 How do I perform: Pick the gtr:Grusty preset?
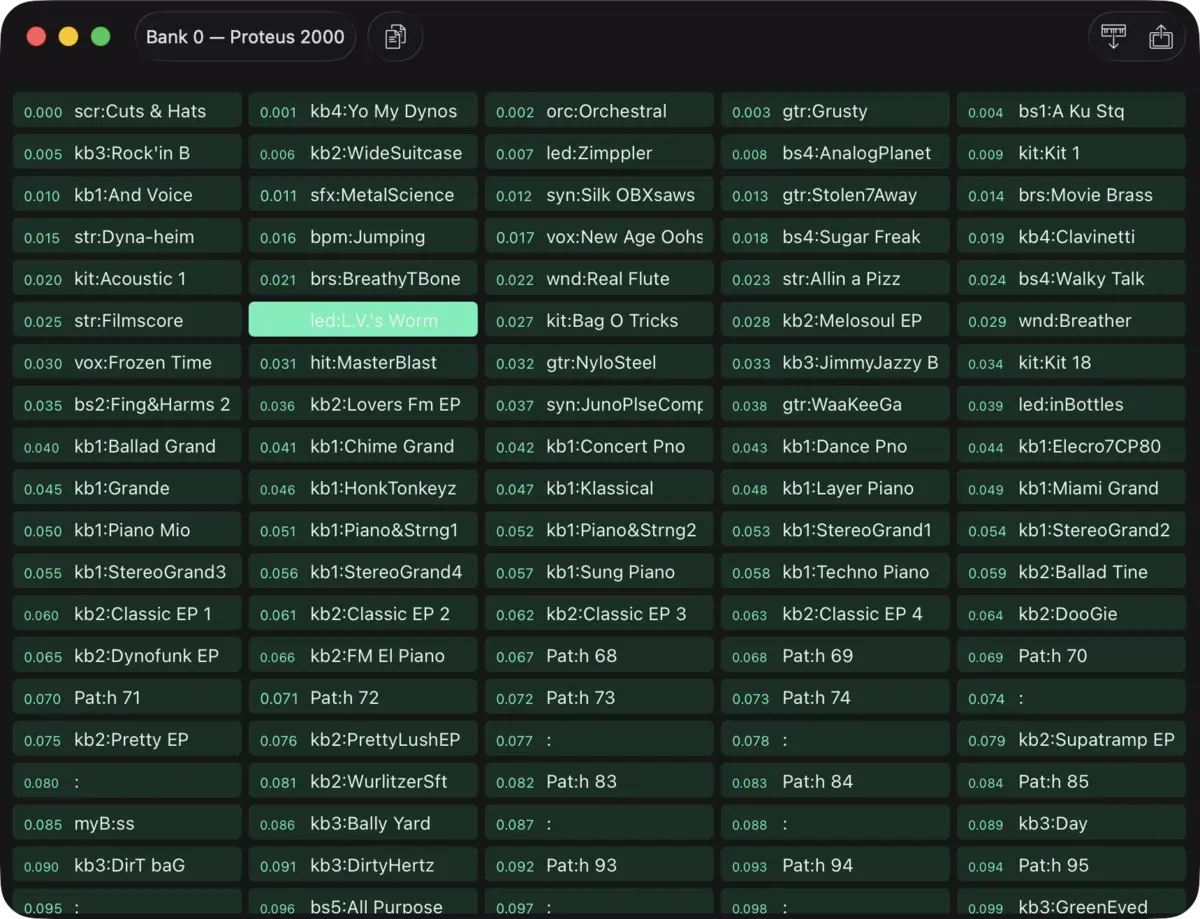pyautogui.click(x=835, y=111)
